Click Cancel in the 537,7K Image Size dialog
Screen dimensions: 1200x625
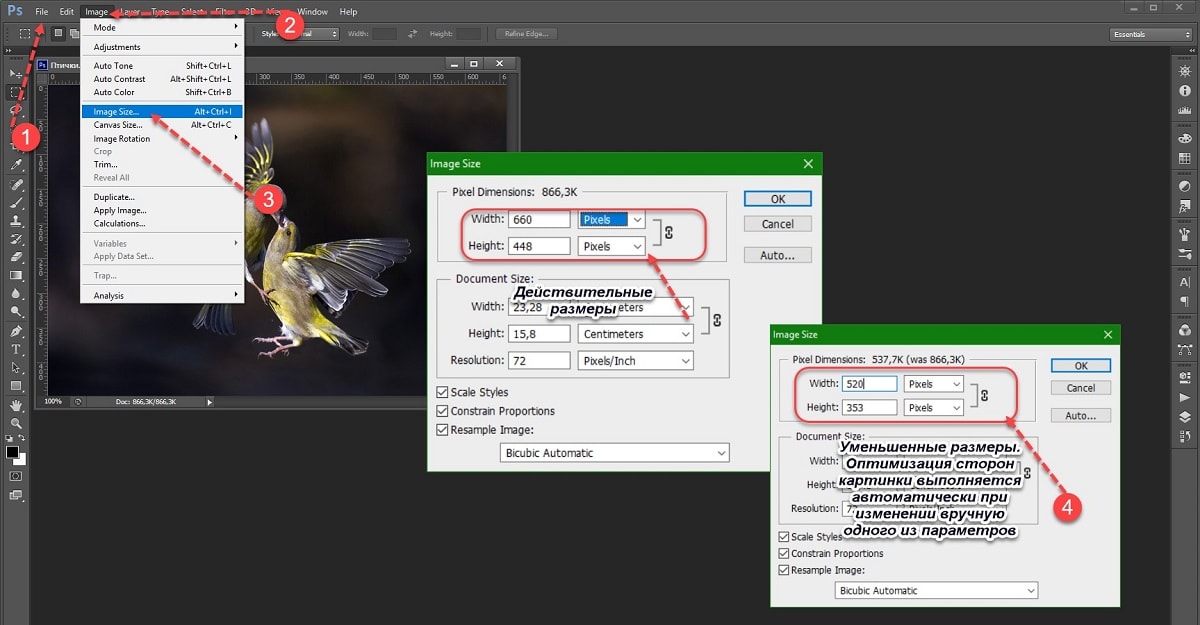pos(1081,388)
